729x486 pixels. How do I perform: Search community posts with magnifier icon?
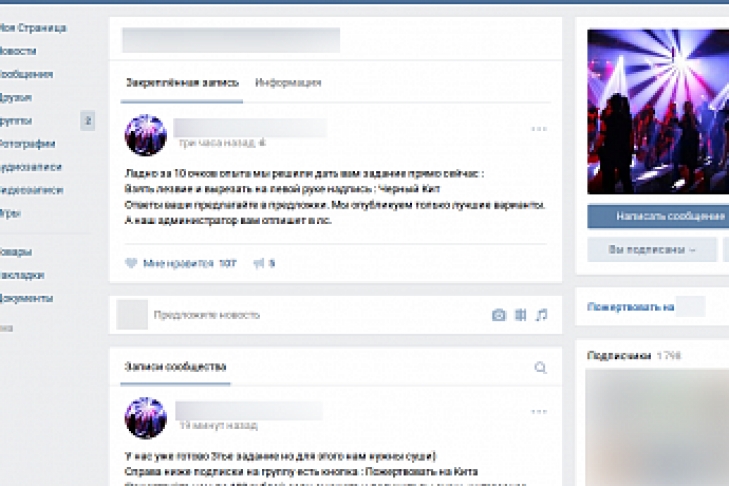click(x=541, y=367)
